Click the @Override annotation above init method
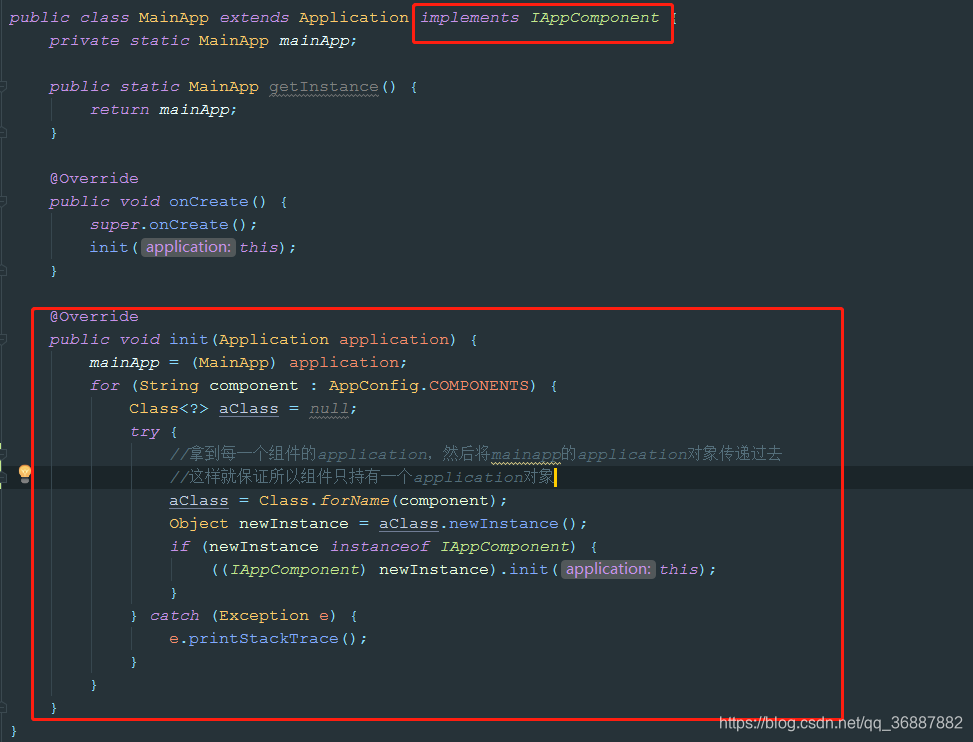Screen dimensions: 973x742 coord(94,316)
